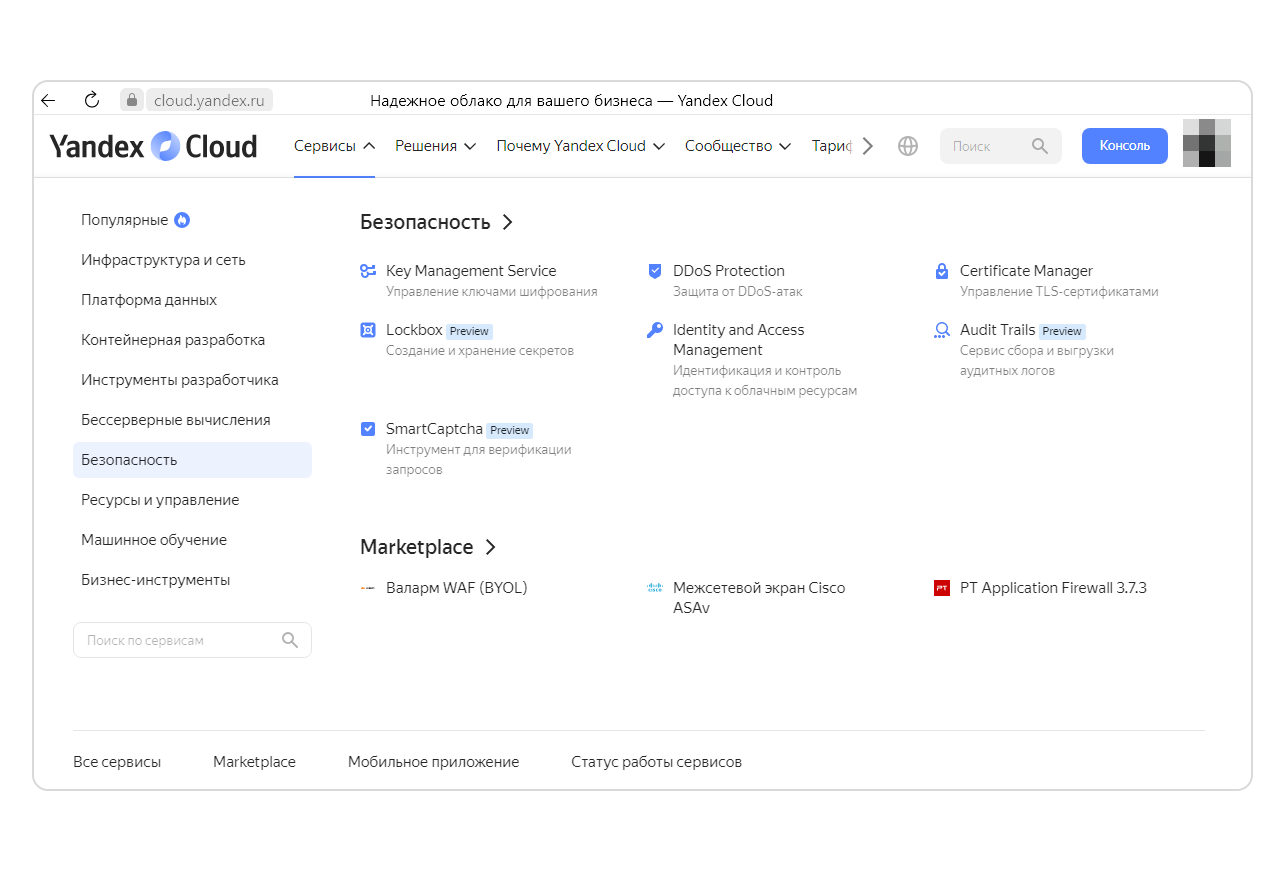Image resolution: width=1285 pixels, height=871 pixels.
Task: Select Бизнес-инструменты category
Action: (192, 580)
